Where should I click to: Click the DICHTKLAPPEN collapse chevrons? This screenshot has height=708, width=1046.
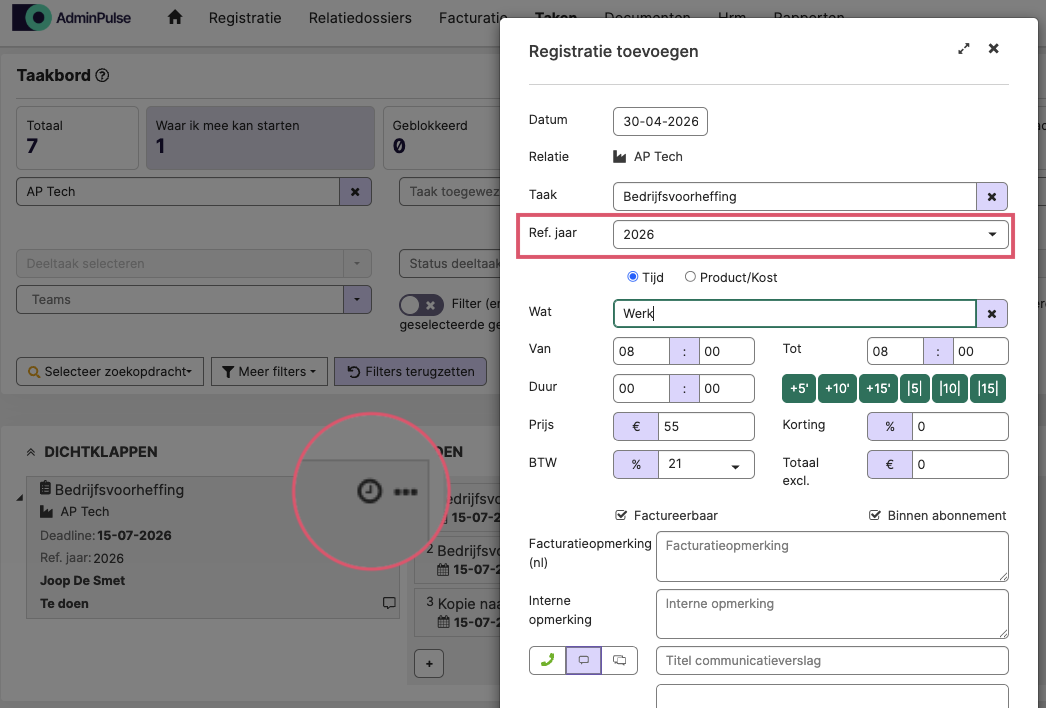tap(31, 452)
